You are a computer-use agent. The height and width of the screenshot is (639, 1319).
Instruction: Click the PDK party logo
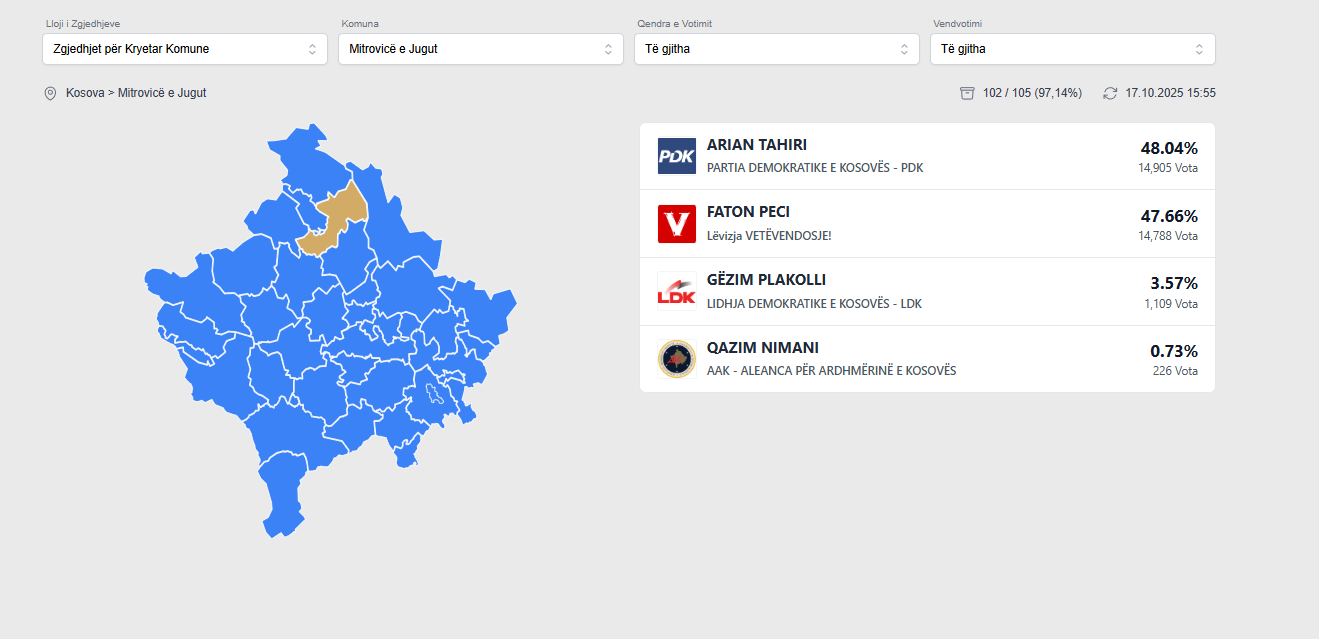676,156
